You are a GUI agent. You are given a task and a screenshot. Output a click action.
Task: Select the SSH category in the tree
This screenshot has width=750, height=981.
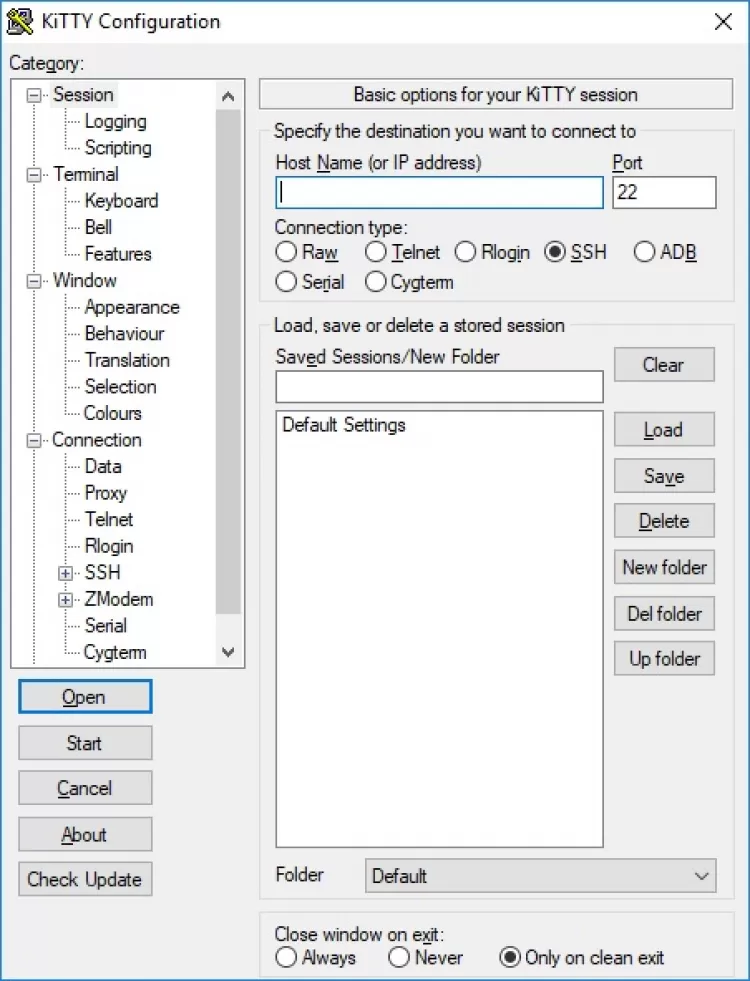[x=102, y=572]
